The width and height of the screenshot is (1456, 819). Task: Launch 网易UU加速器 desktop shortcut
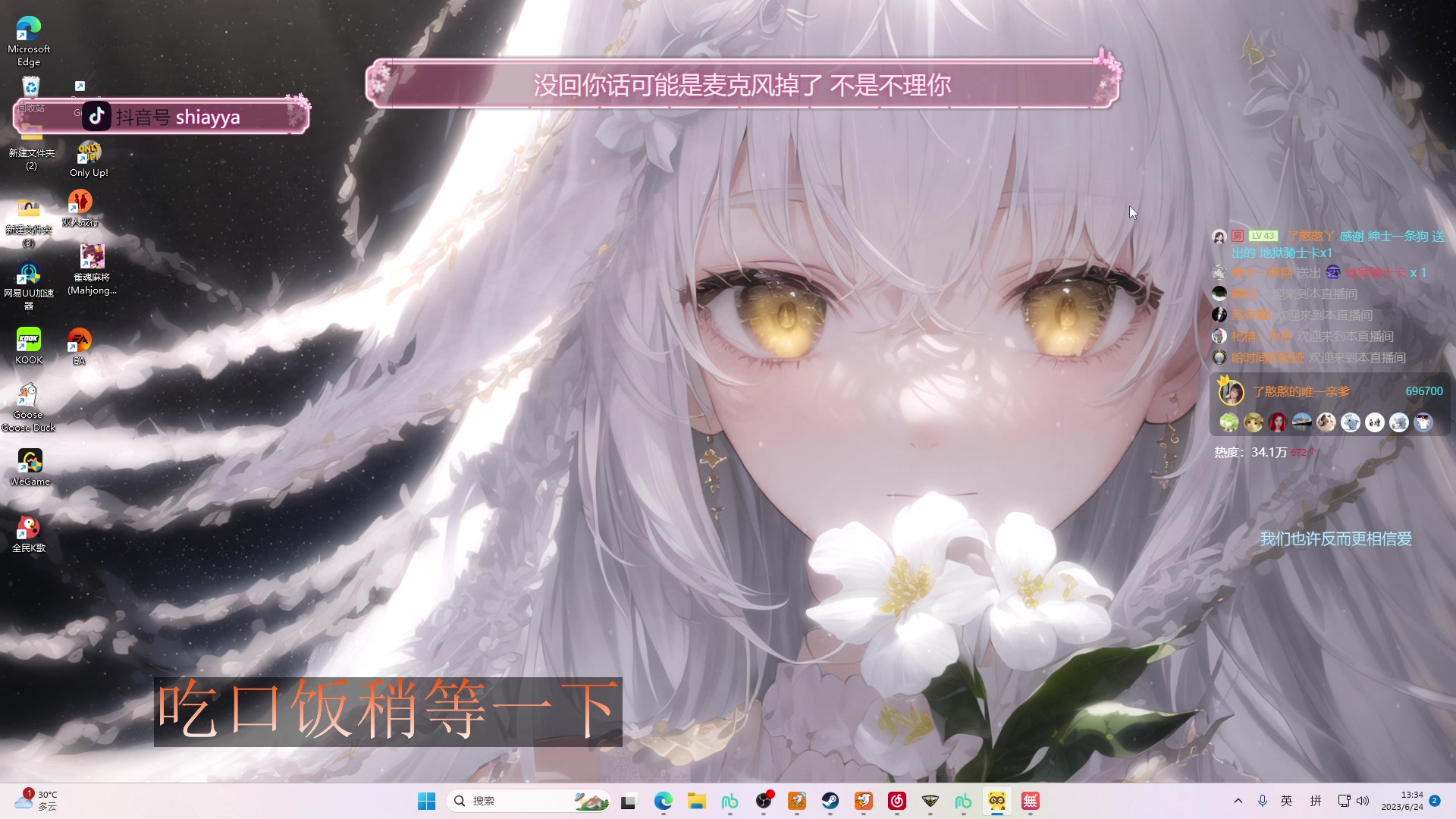[29, 286]
